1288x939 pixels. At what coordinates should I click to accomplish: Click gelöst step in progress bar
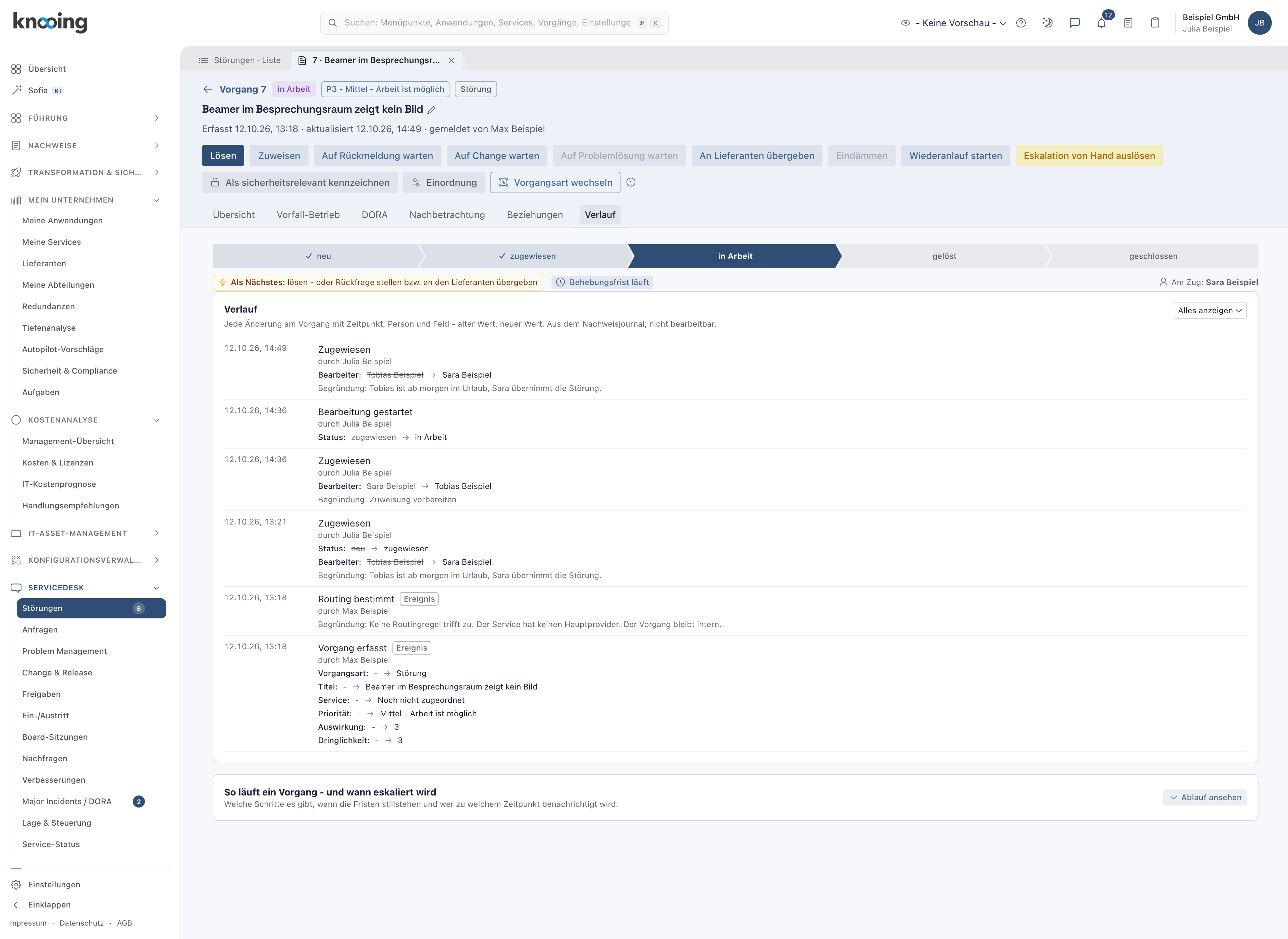click(x=944, y=256)
